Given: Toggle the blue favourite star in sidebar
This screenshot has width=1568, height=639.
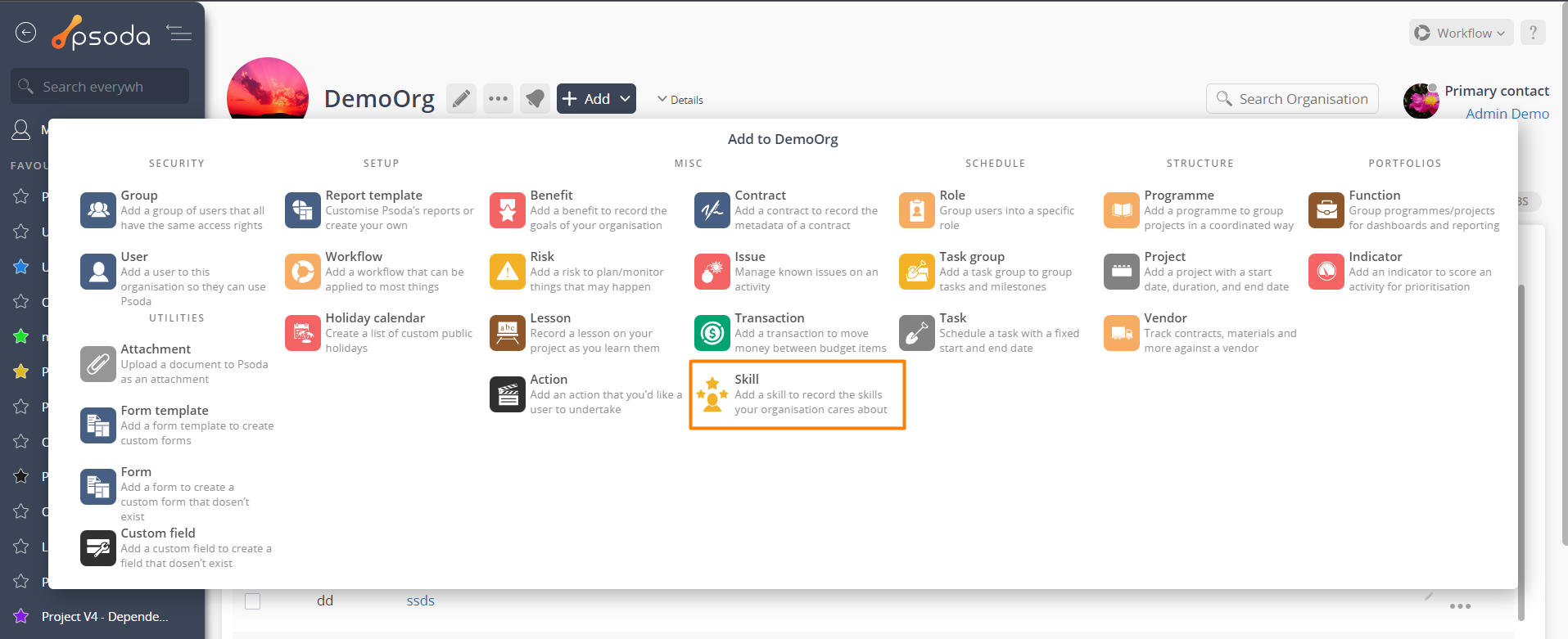Looking at the screenshot, I should point(21,267).
